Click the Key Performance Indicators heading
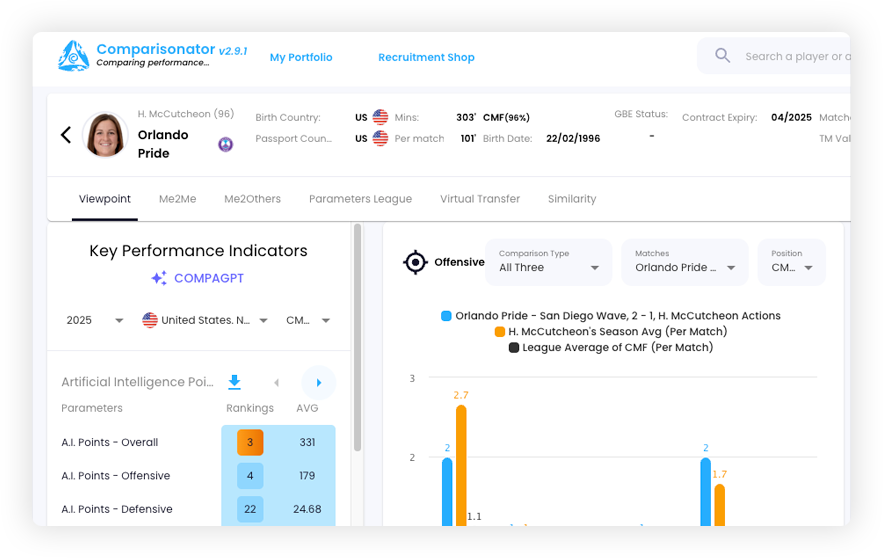The height and width of the screenshot is (558, 883). click(198, 251)
